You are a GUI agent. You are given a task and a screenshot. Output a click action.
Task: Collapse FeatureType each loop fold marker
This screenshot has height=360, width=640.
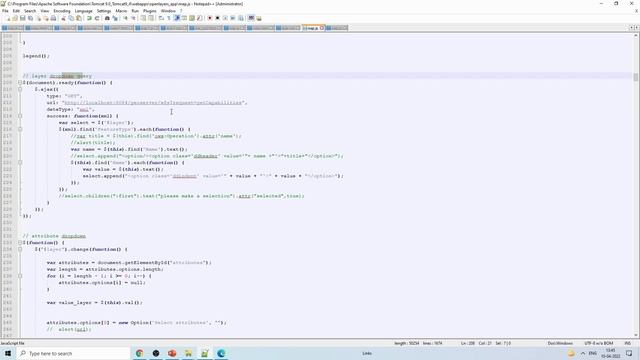coord(20,129)
